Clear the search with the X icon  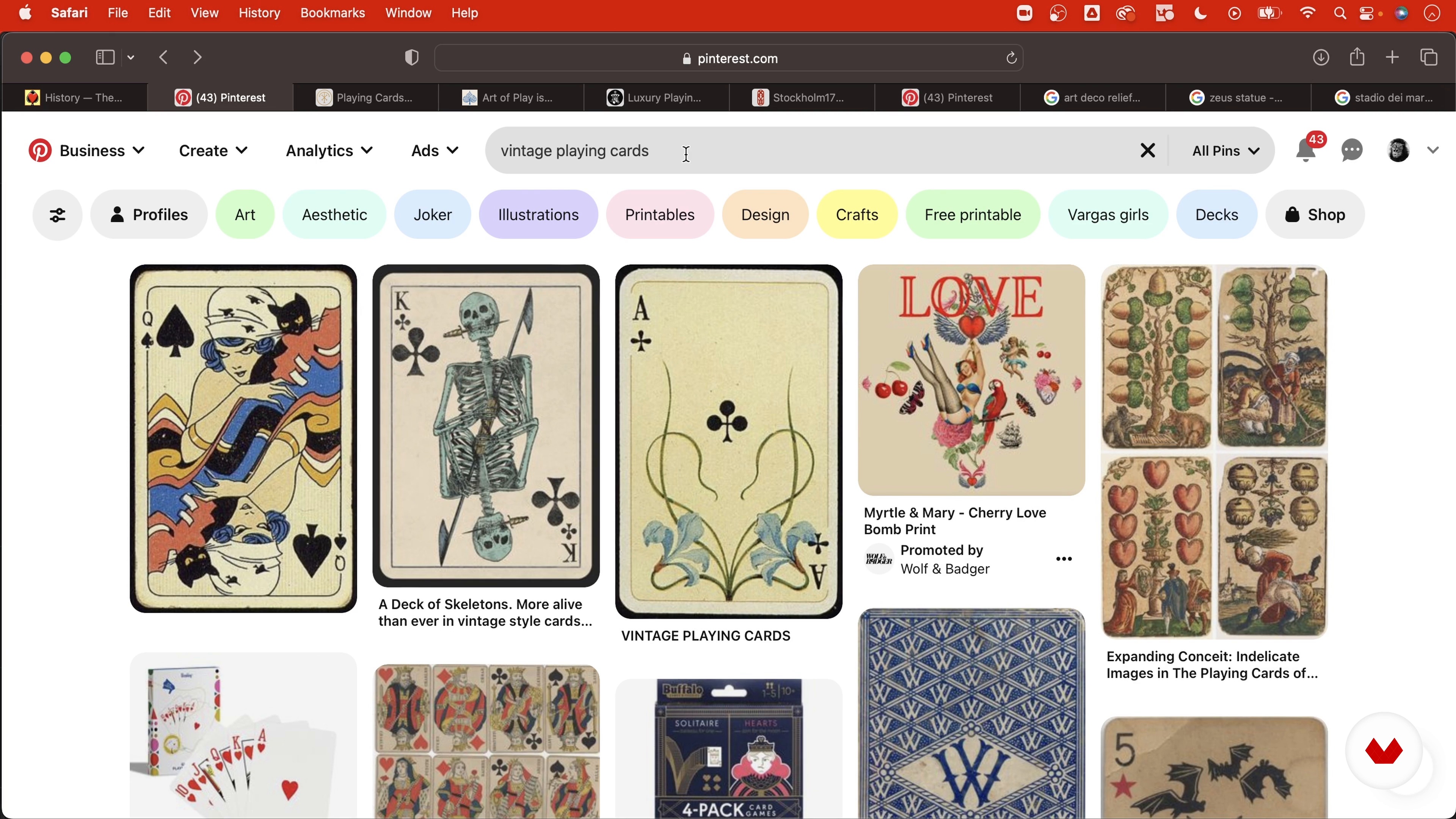pyautogui.click(x=1147, y=151)
